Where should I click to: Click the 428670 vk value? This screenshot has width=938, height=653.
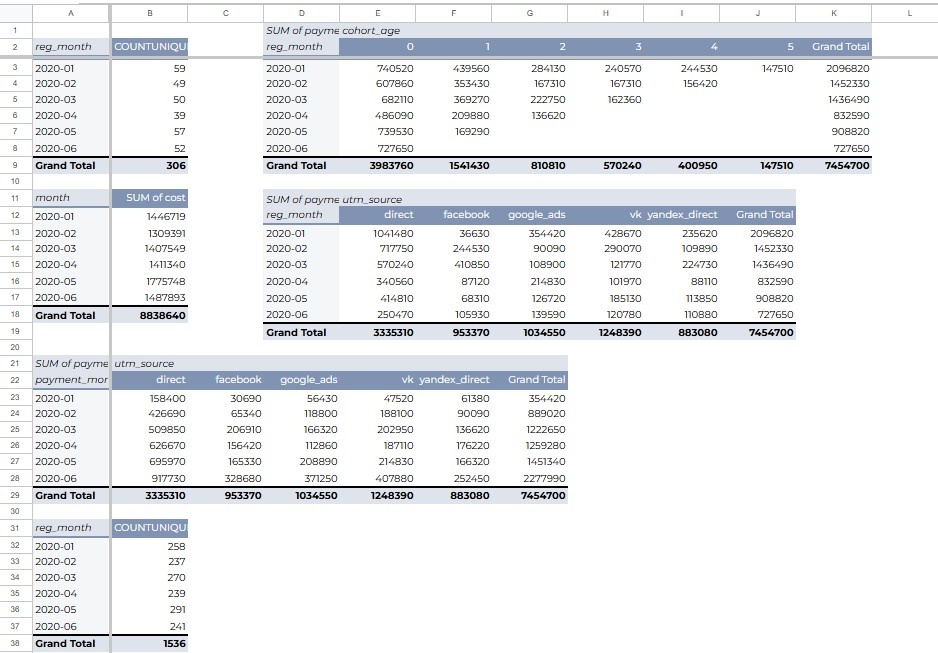pyautogui.click(x=605, y=233)
